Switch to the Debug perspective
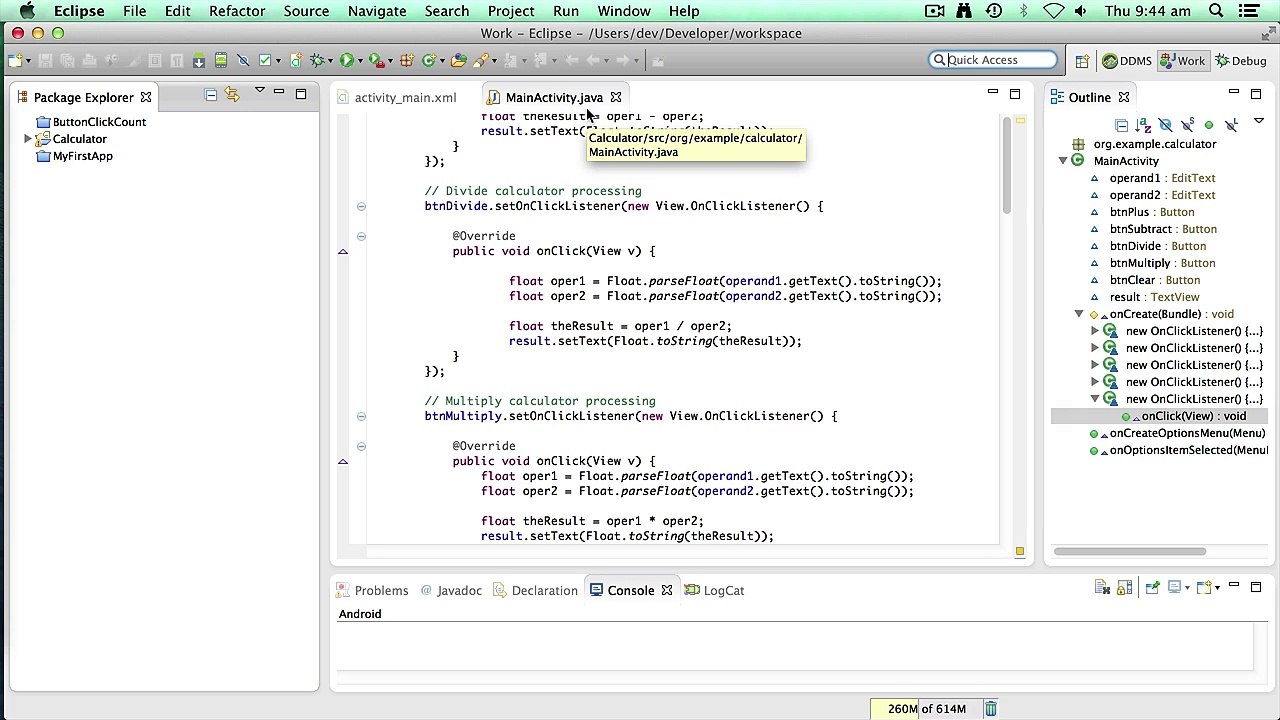The image size is (1280, 720). 1240,61
